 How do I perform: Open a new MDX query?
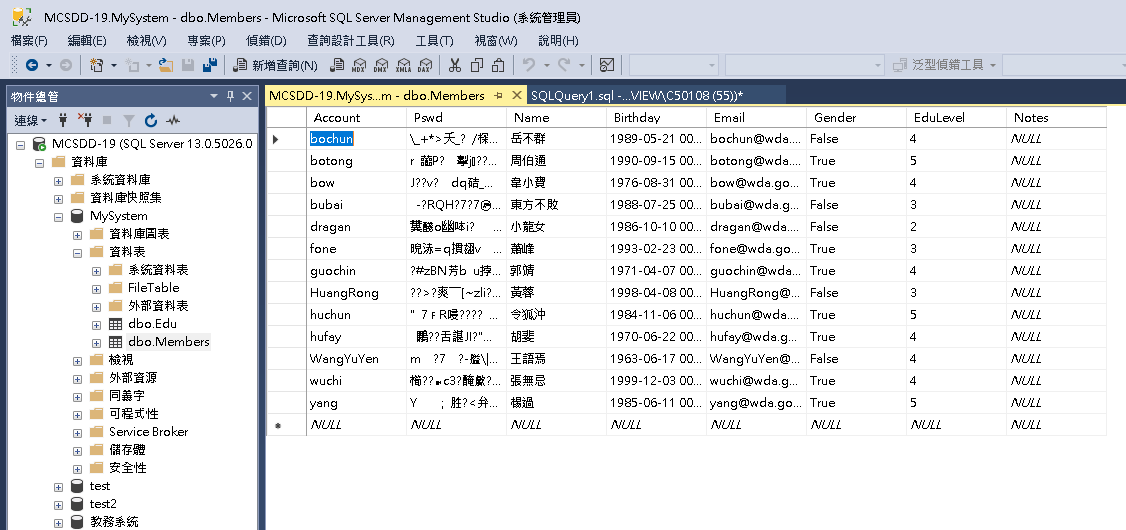[359, 65]
